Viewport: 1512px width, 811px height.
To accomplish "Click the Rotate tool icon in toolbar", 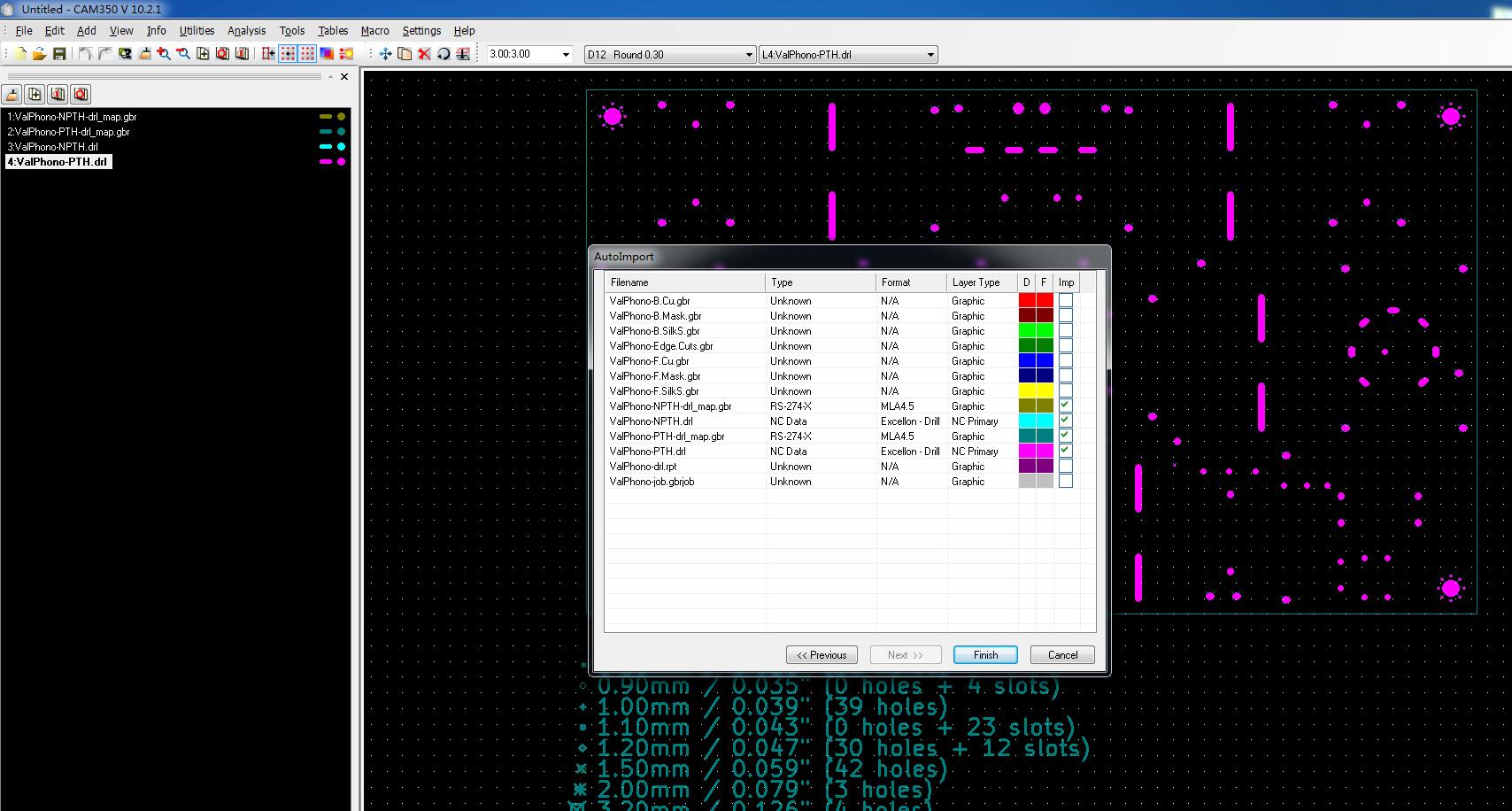I will point(444,54).
